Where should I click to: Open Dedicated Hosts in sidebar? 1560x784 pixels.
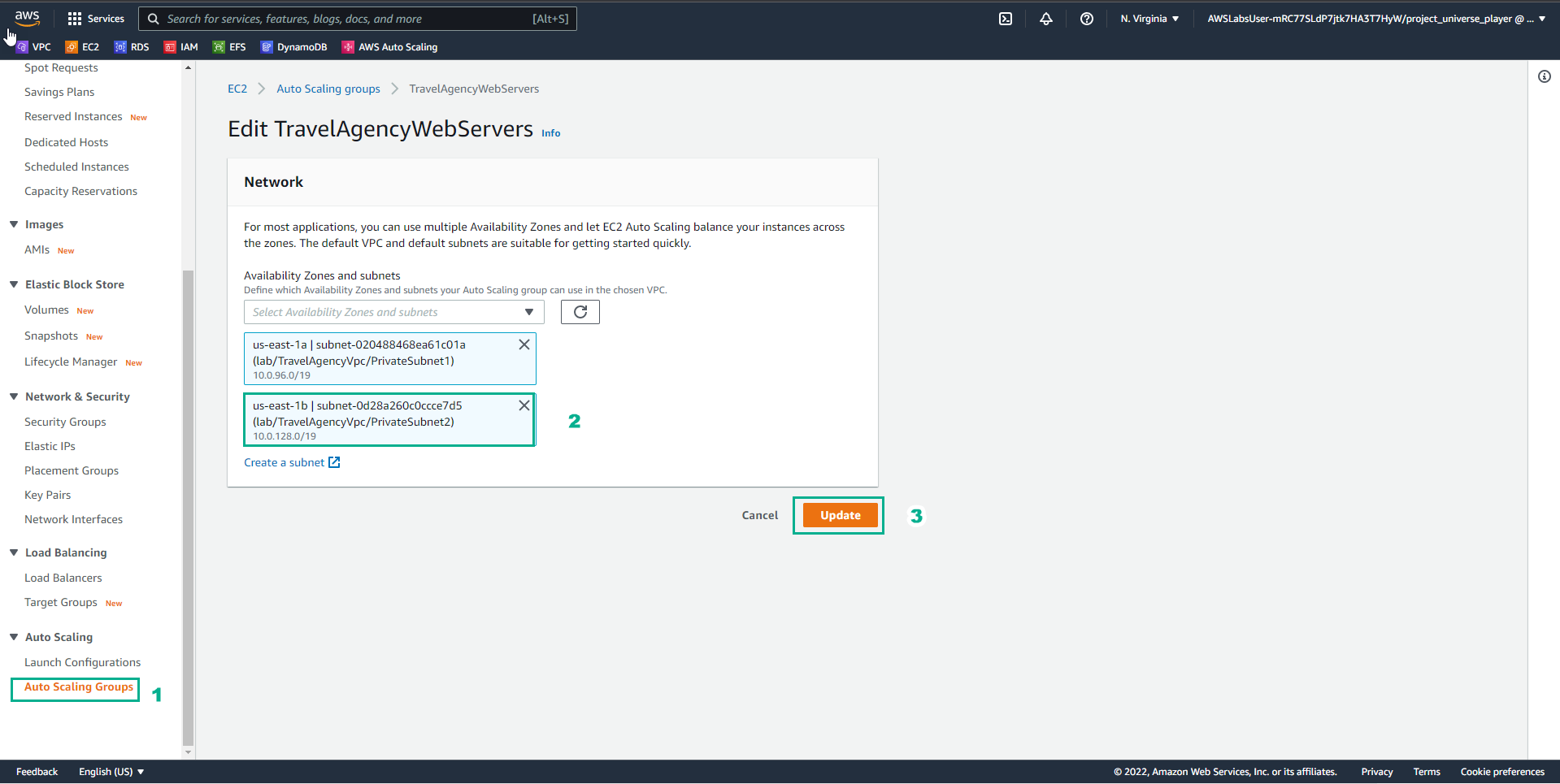[x=66, y=142]
